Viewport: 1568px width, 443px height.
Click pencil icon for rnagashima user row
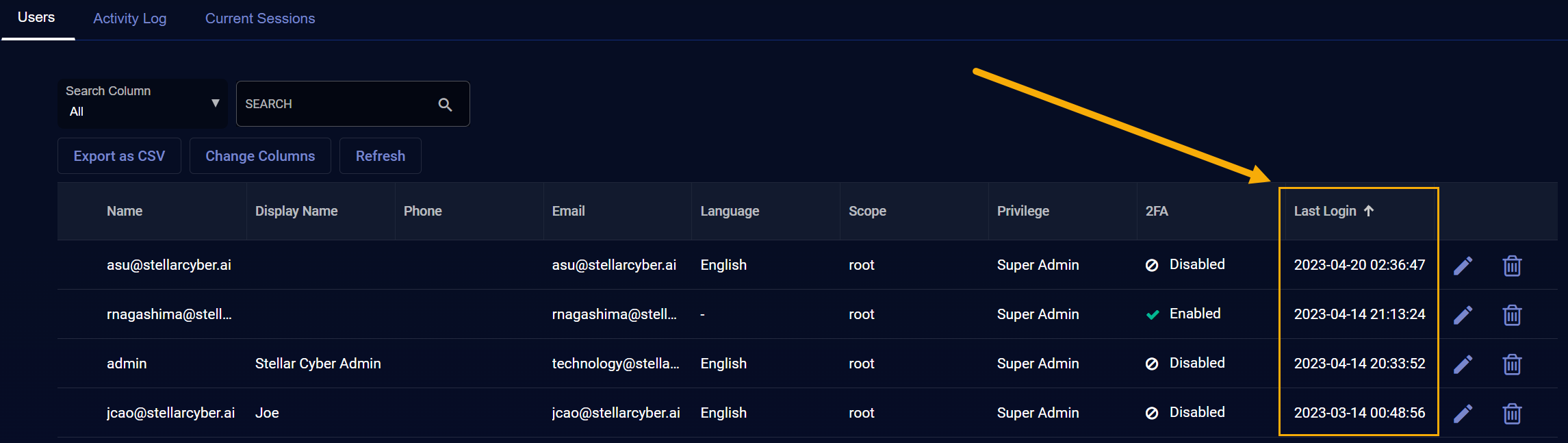click(1463, 315)
